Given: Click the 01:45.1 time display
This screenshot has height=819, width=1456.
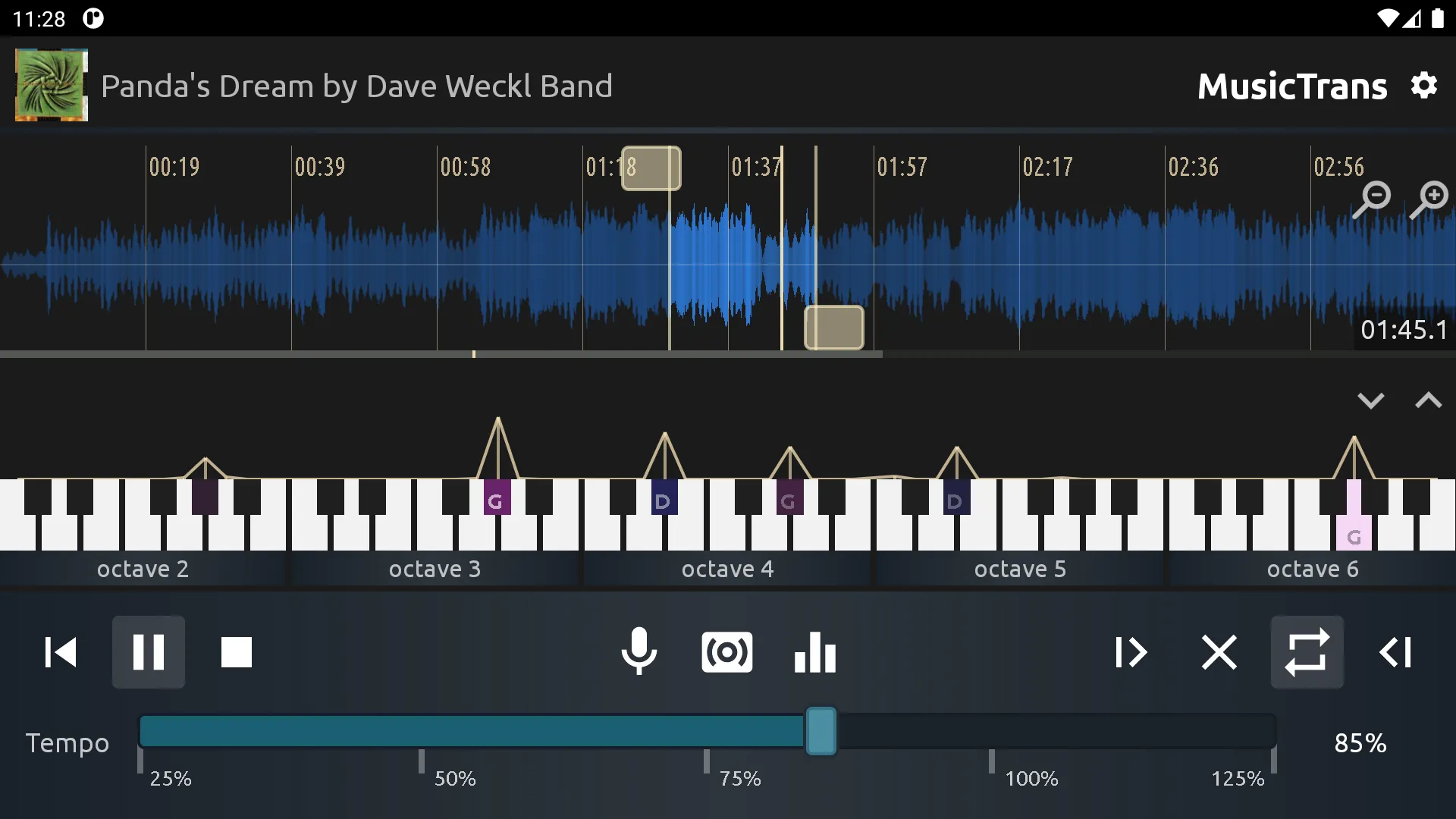Looking at the screenshot, I should 1404,330.
